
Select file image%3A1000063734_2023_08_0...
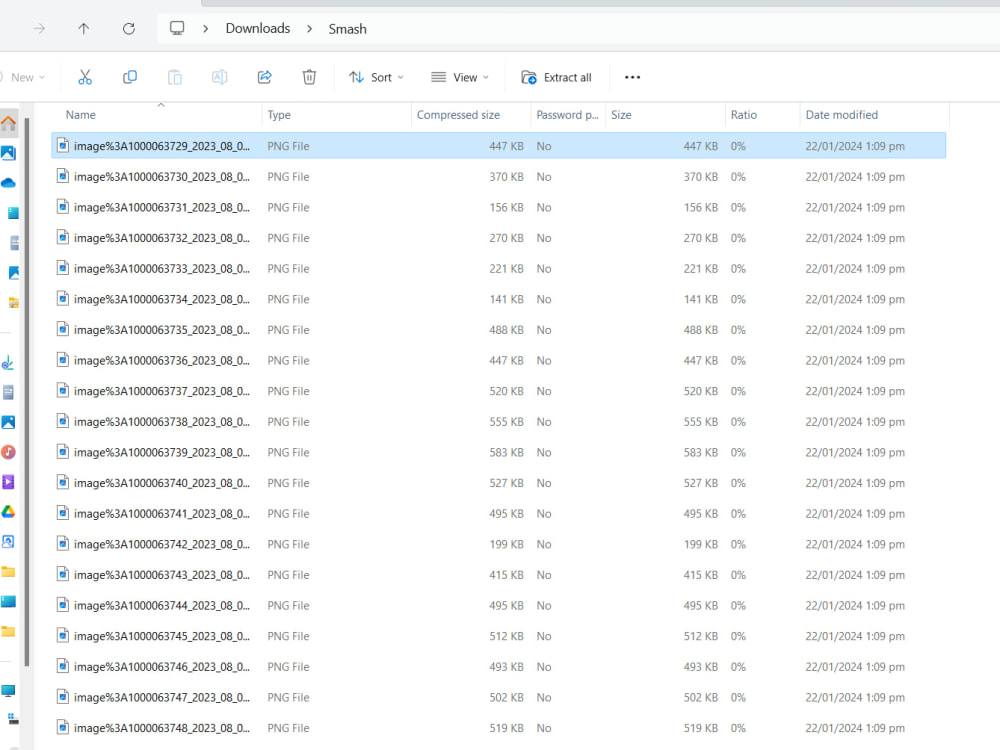click(498, 299)
